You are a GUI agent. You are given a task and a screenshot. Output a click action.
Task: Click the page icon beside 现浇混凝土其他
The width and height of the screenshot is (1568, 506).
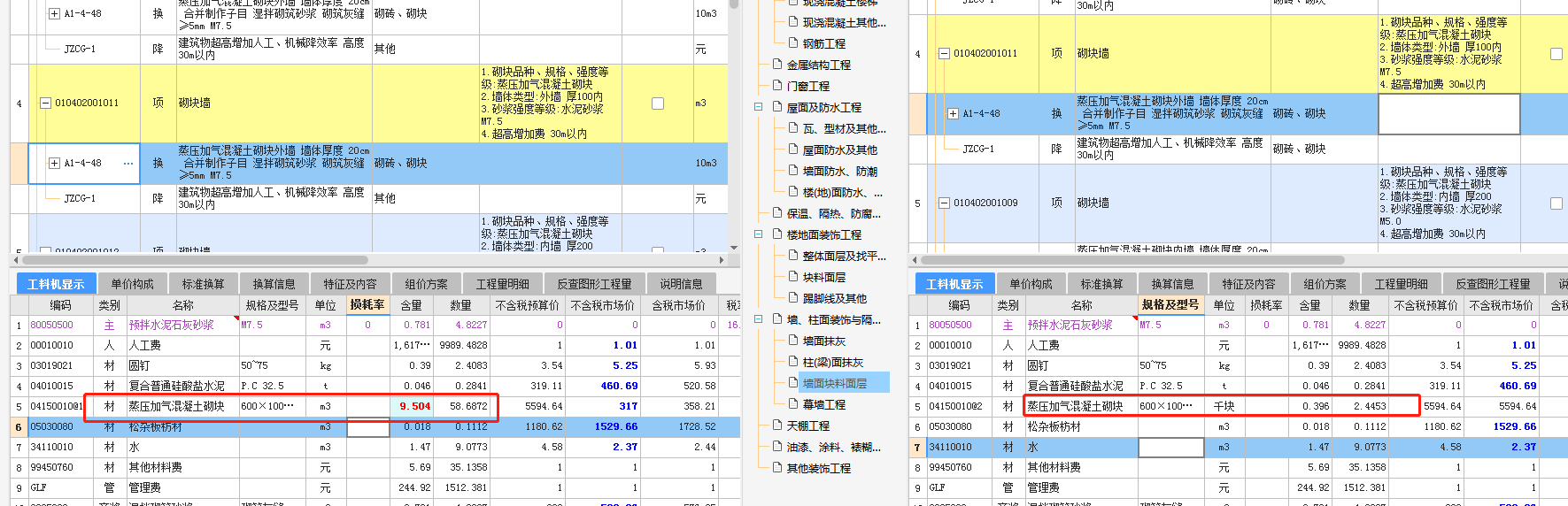793,21
